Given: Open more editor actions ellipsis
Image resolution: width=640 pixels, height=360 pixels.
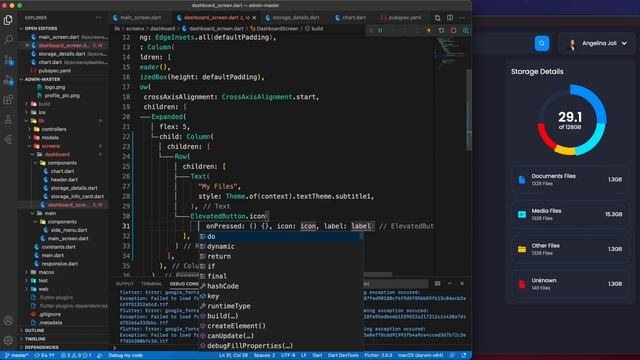Looking at the screenshot, I should 462,18.
